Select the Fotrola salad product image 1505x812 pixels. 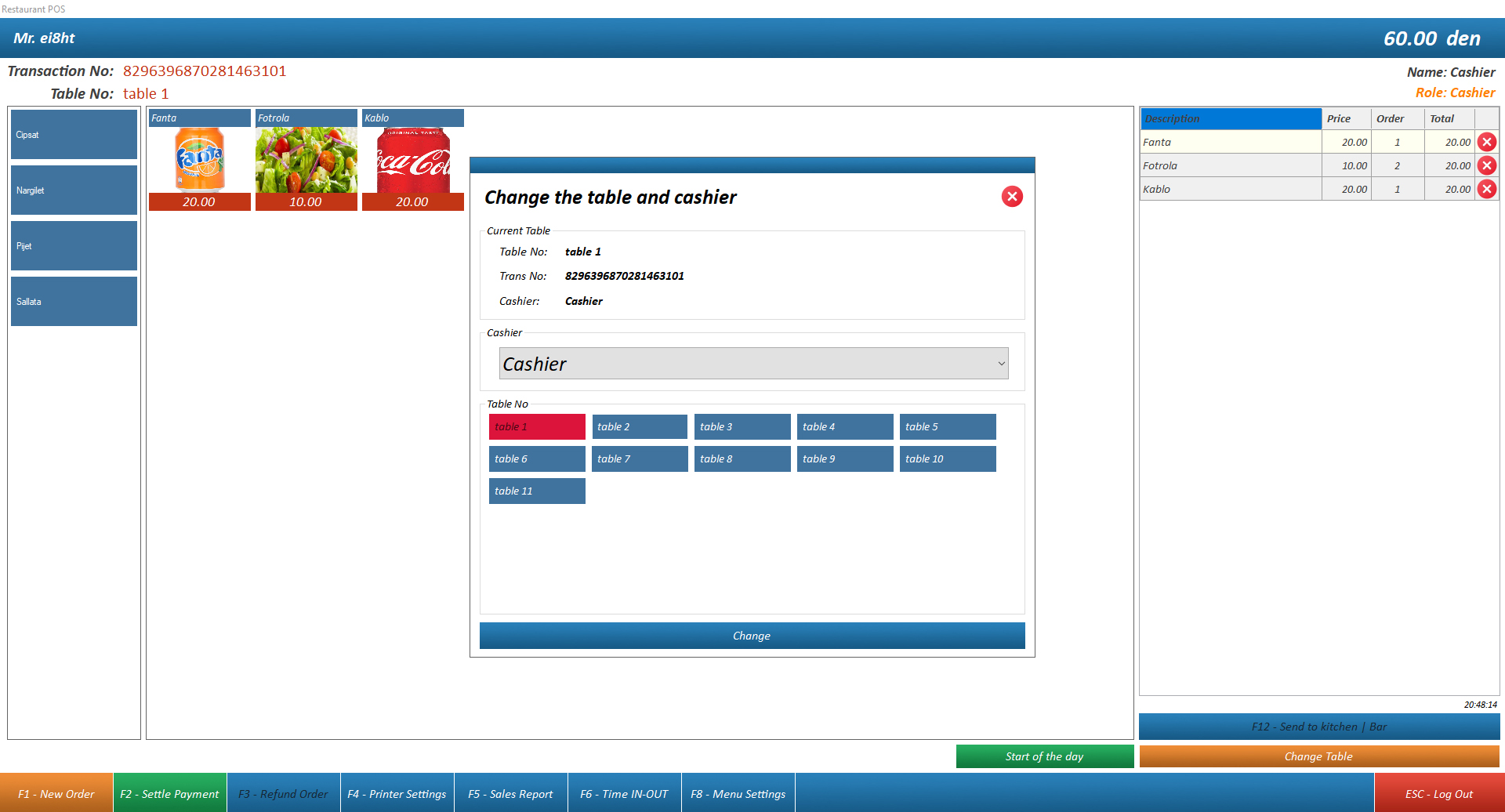[306, 160]
